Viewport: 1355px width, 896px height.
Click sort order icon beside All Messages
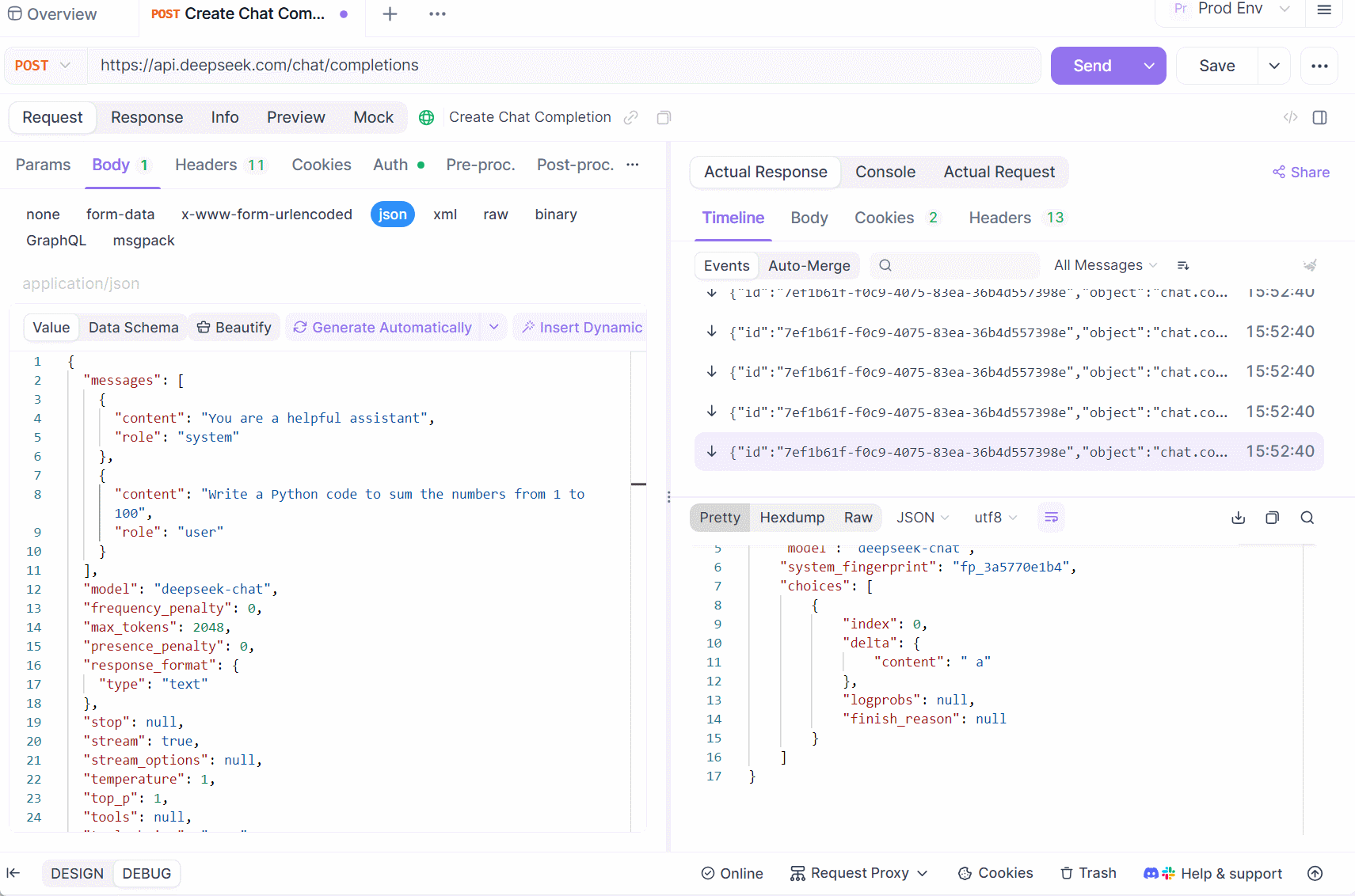point(1183,265)
